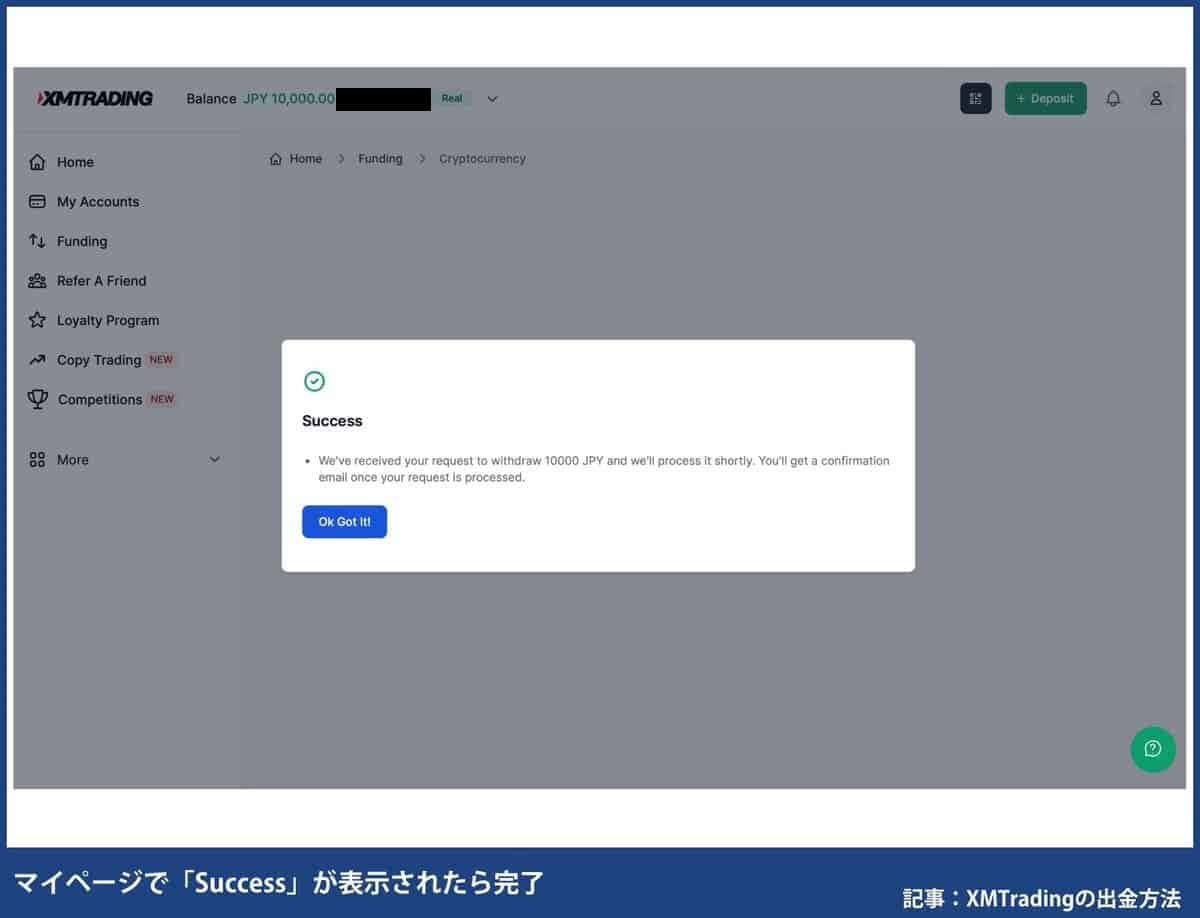This screenshot has height=918, width=1200.
Task: Click the Competitions trophy icon
Action: coord(38,399)
